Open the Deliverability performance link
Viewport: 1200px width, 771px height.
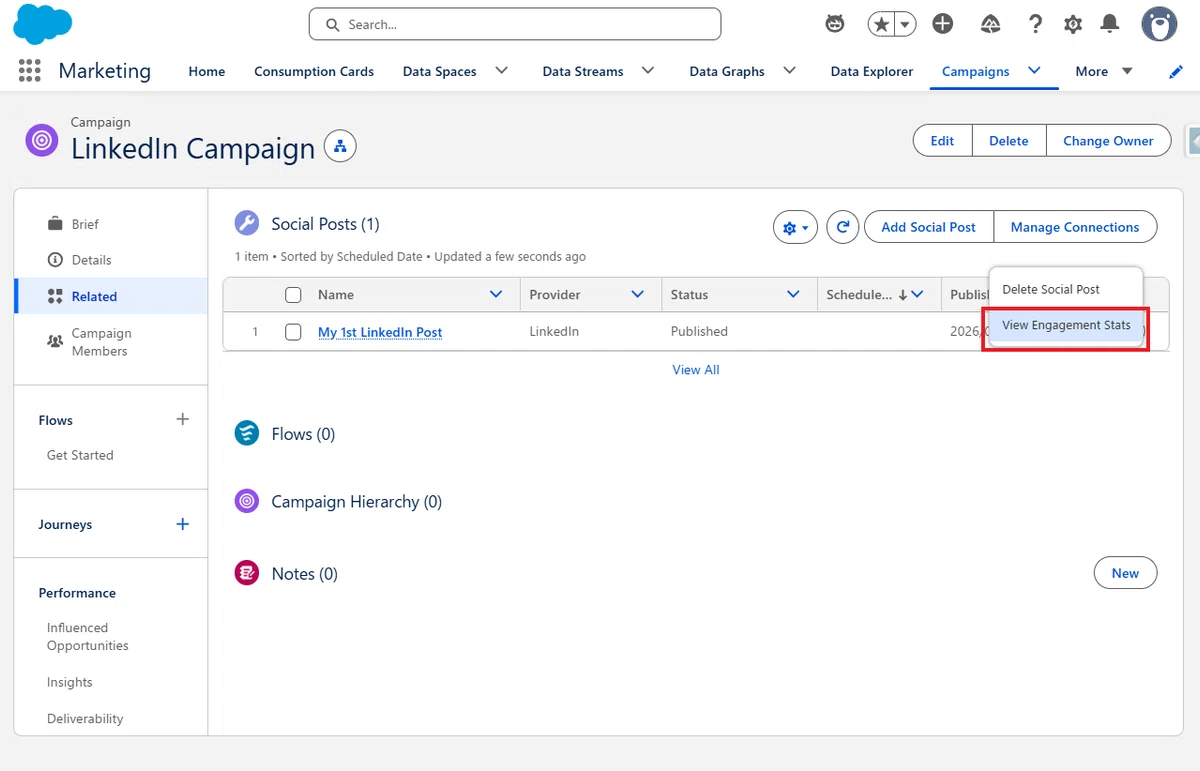pyautogui.click(x=85, y=719)
